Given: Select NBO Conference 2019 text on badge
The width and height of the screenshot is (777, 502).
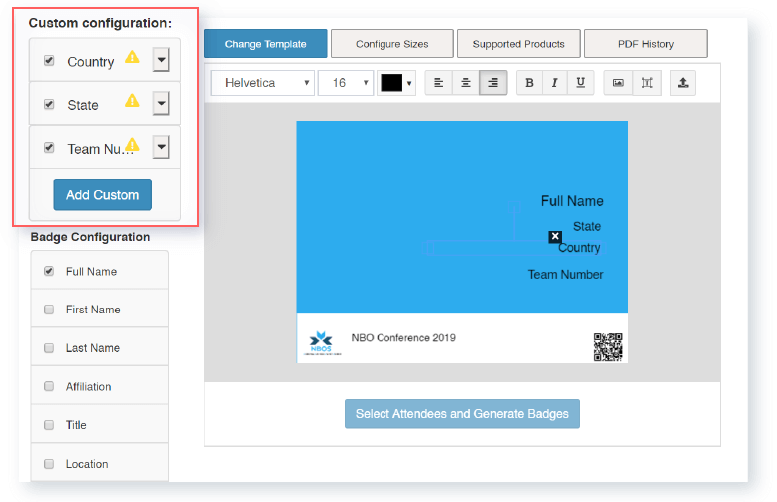Looking at the screenshot, I should click(x=403, y=337).
